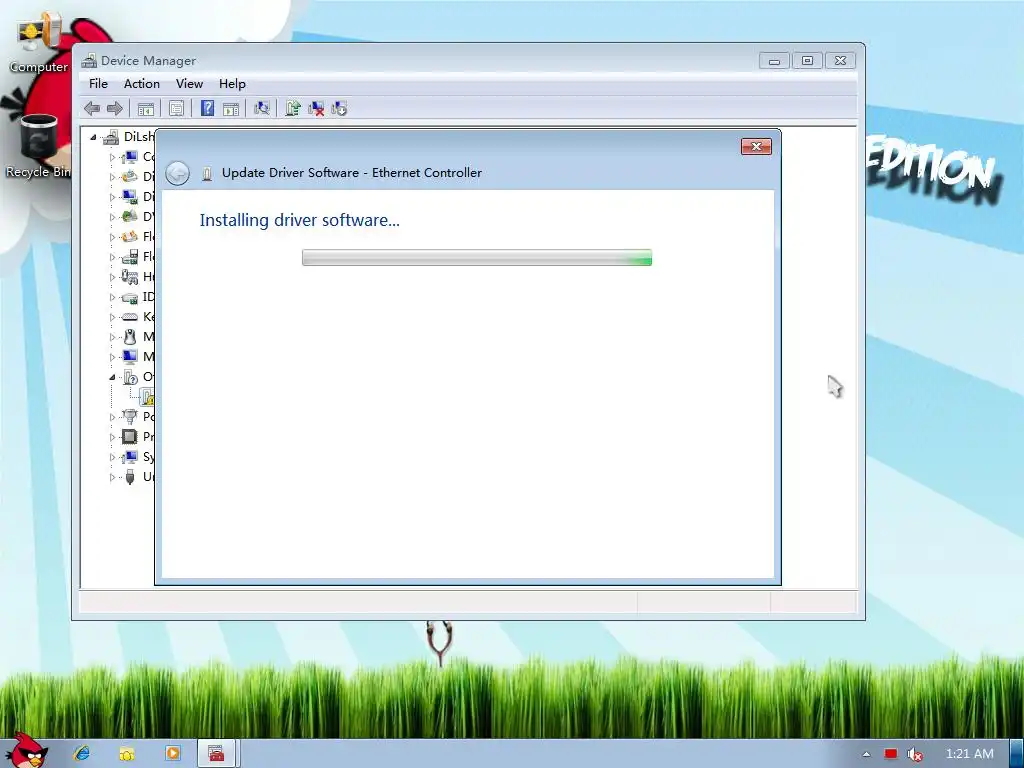Expand the System devices category arrow
1024x768 pixels.
coord(112,456)
